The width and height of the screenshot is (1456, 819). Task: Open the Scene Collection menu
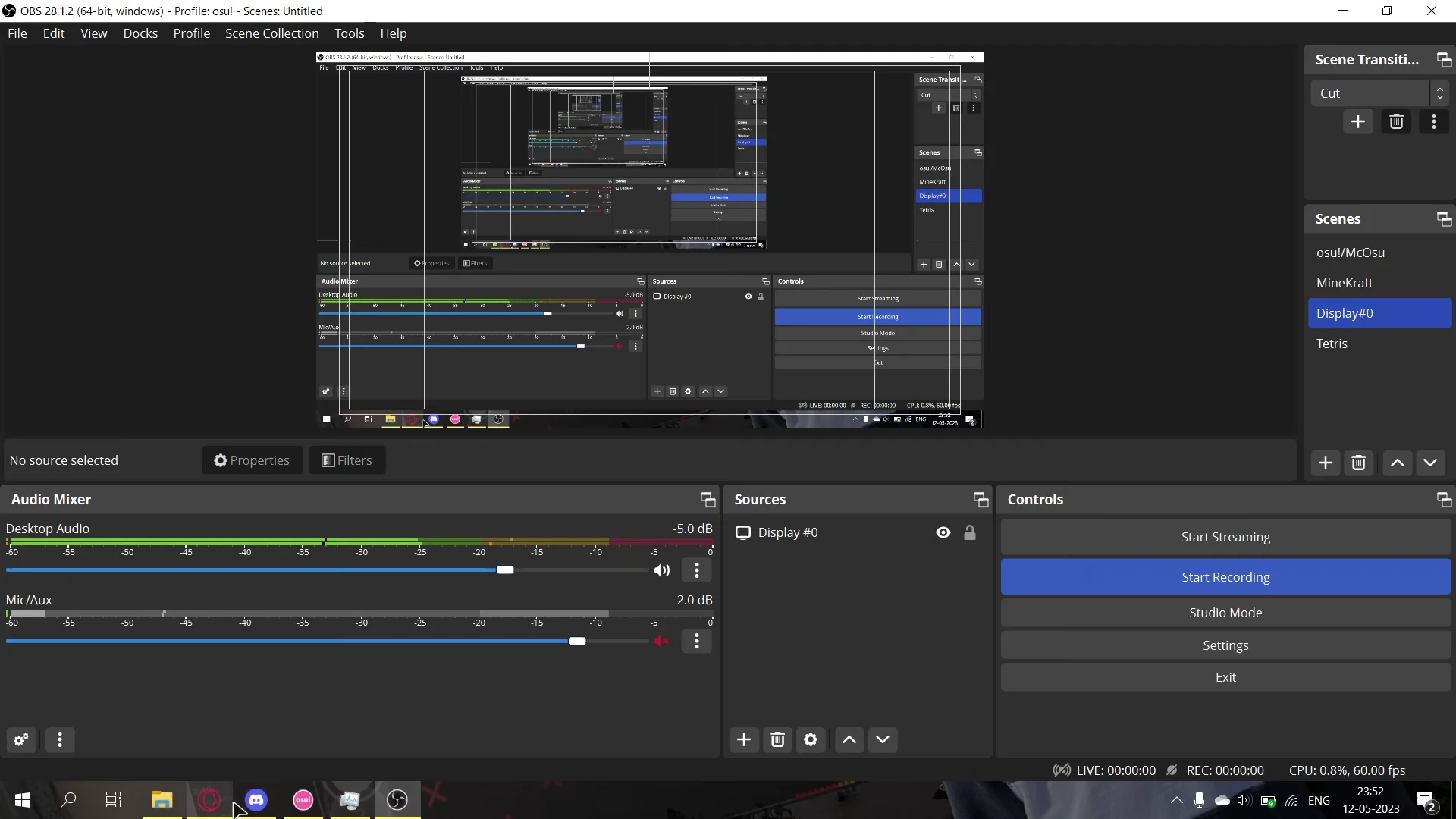[271, 33]
